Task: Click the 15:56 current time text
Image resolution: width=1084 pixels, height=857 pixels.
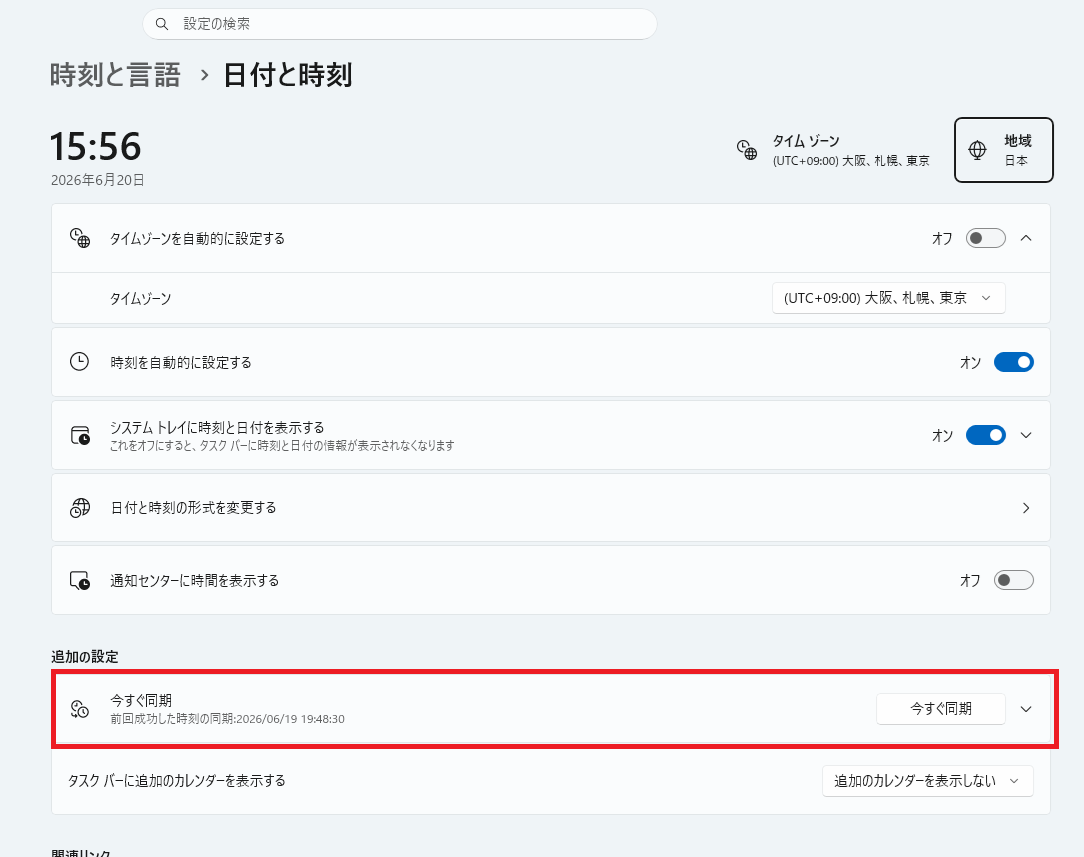Action: point(95,147)
